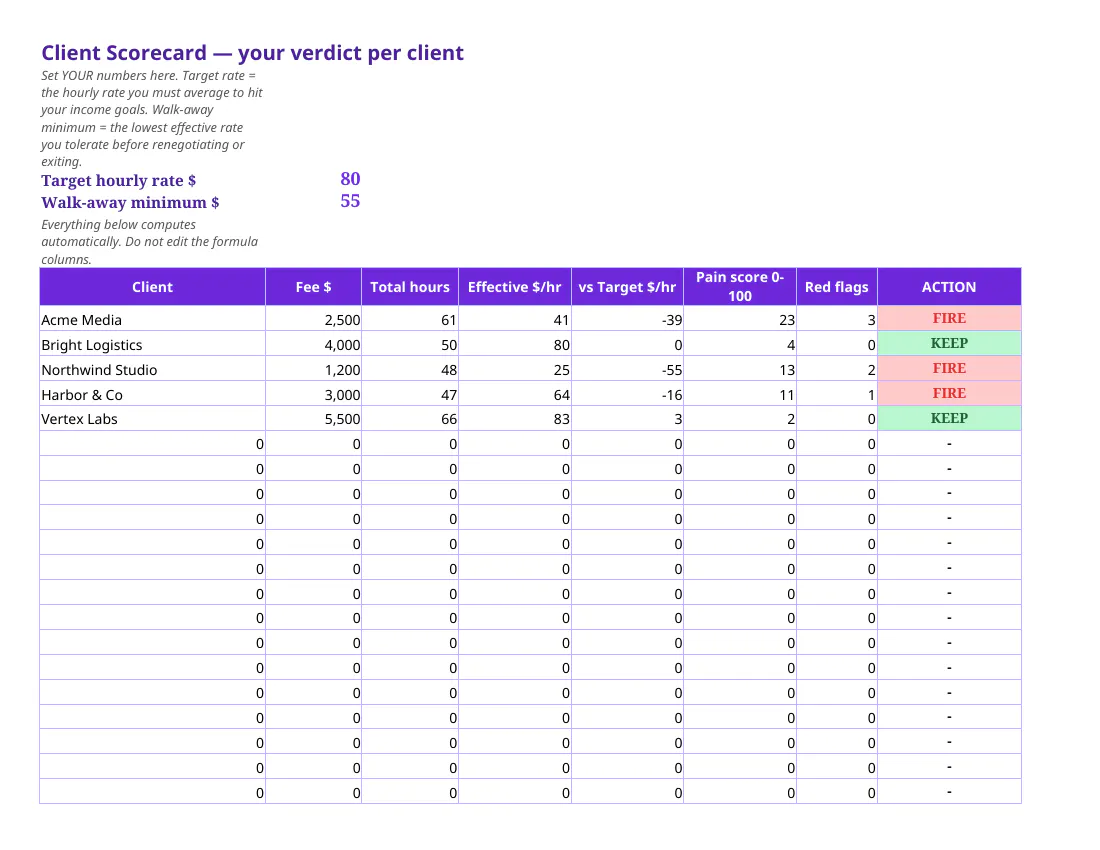
Task: Select the Client column header
Action: (x=152, y=287)
